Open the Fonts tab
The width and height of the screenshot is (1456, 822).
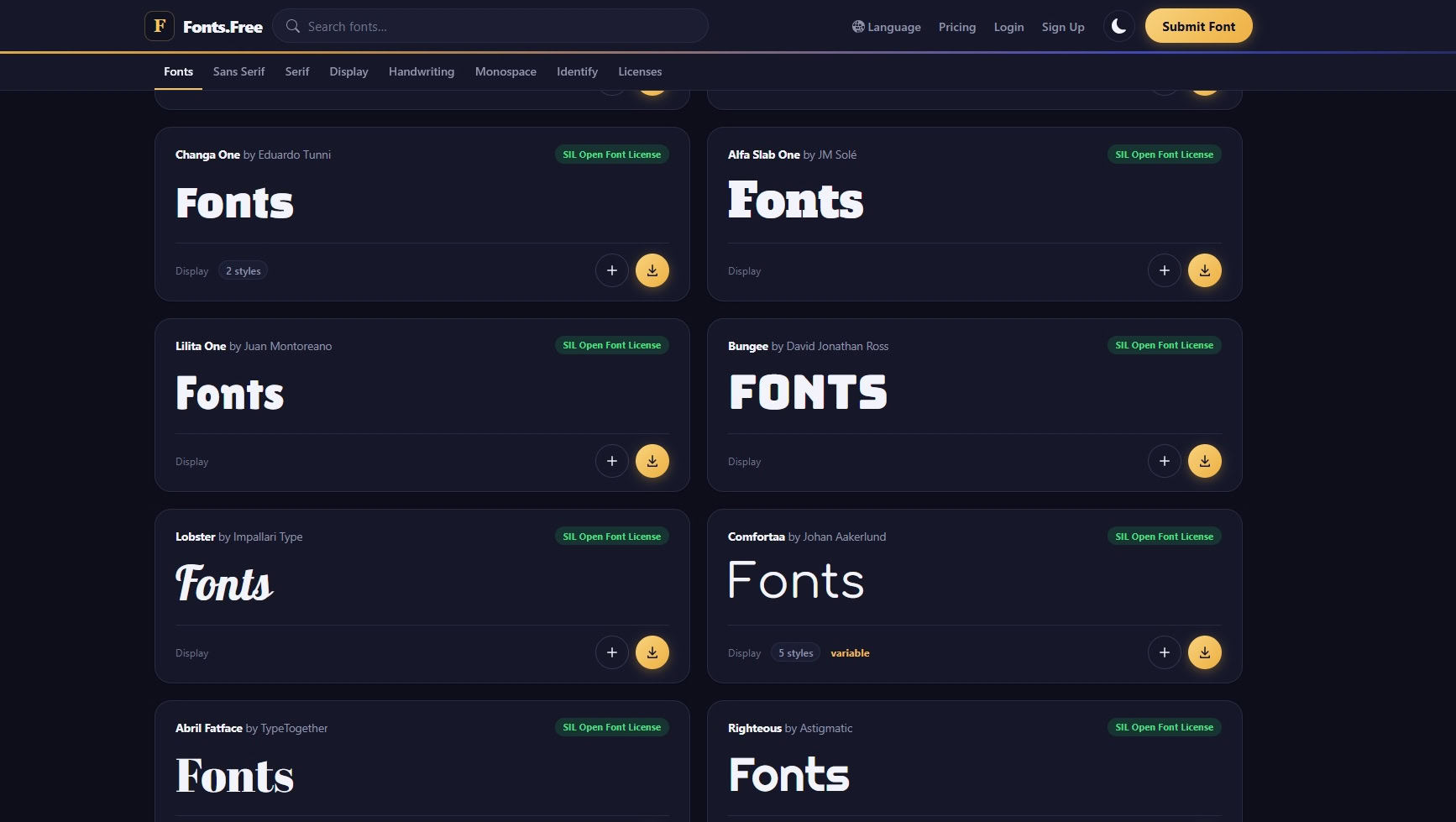coord(178,71)
